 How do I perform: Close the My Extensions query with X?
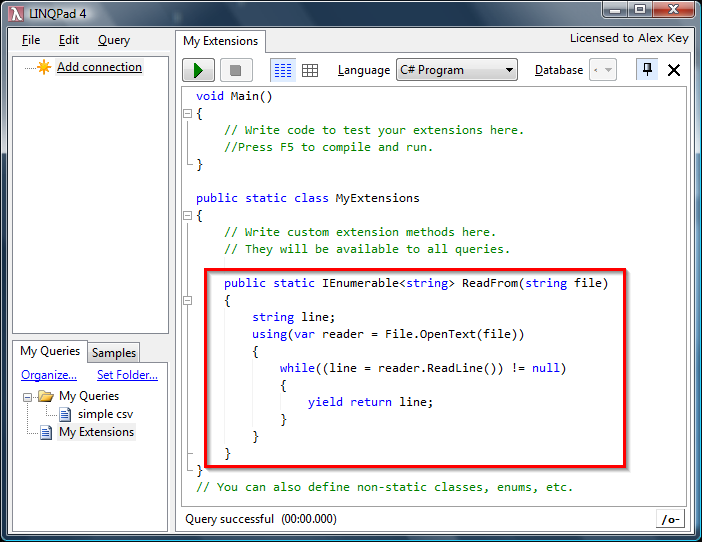pyautogui.click(x=674, y=70)
